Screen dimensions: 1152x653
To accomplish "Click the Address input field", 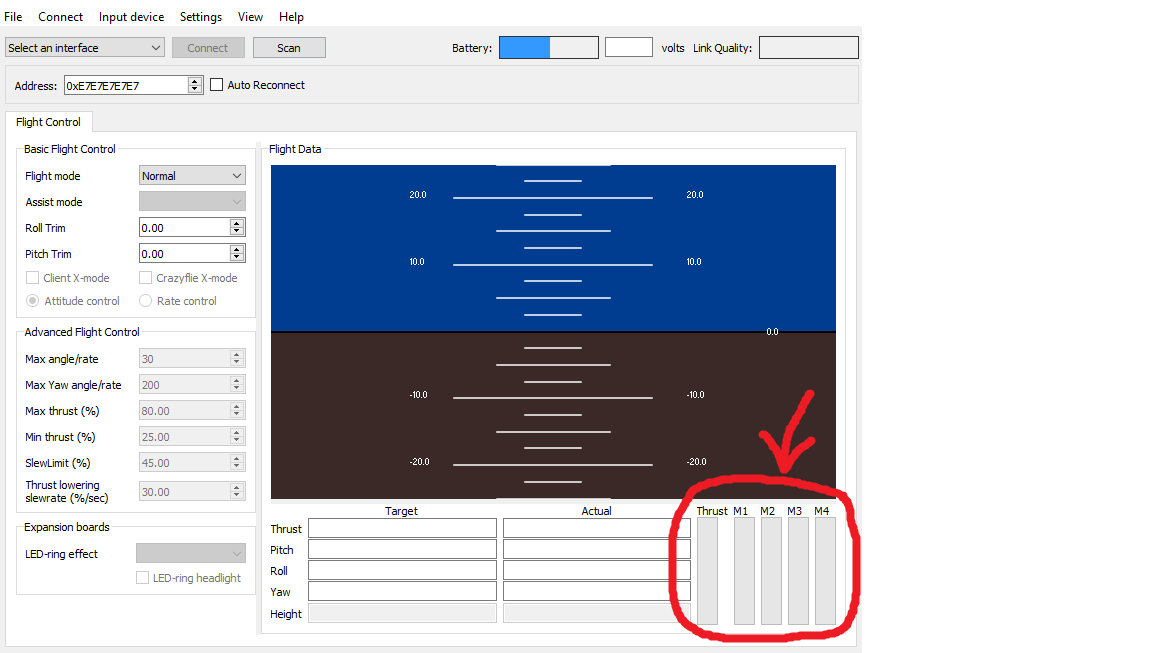I will pyautogui.click(x=126, y=85).
